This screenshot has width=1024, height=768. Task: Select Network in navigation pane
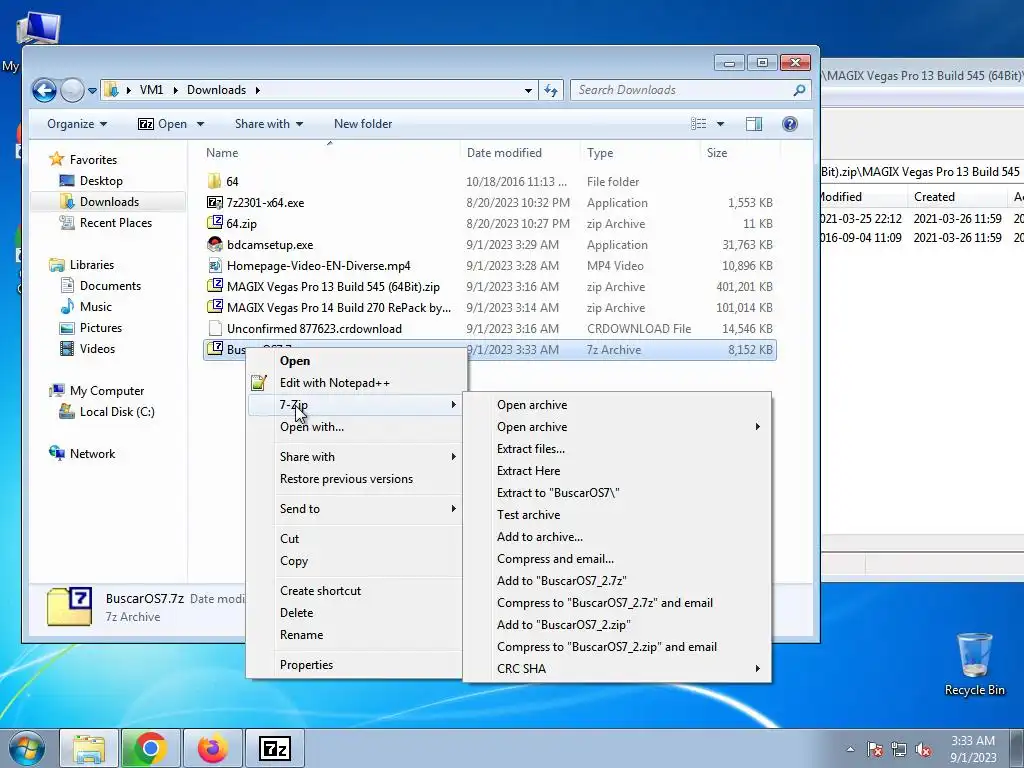pos(91,454)
